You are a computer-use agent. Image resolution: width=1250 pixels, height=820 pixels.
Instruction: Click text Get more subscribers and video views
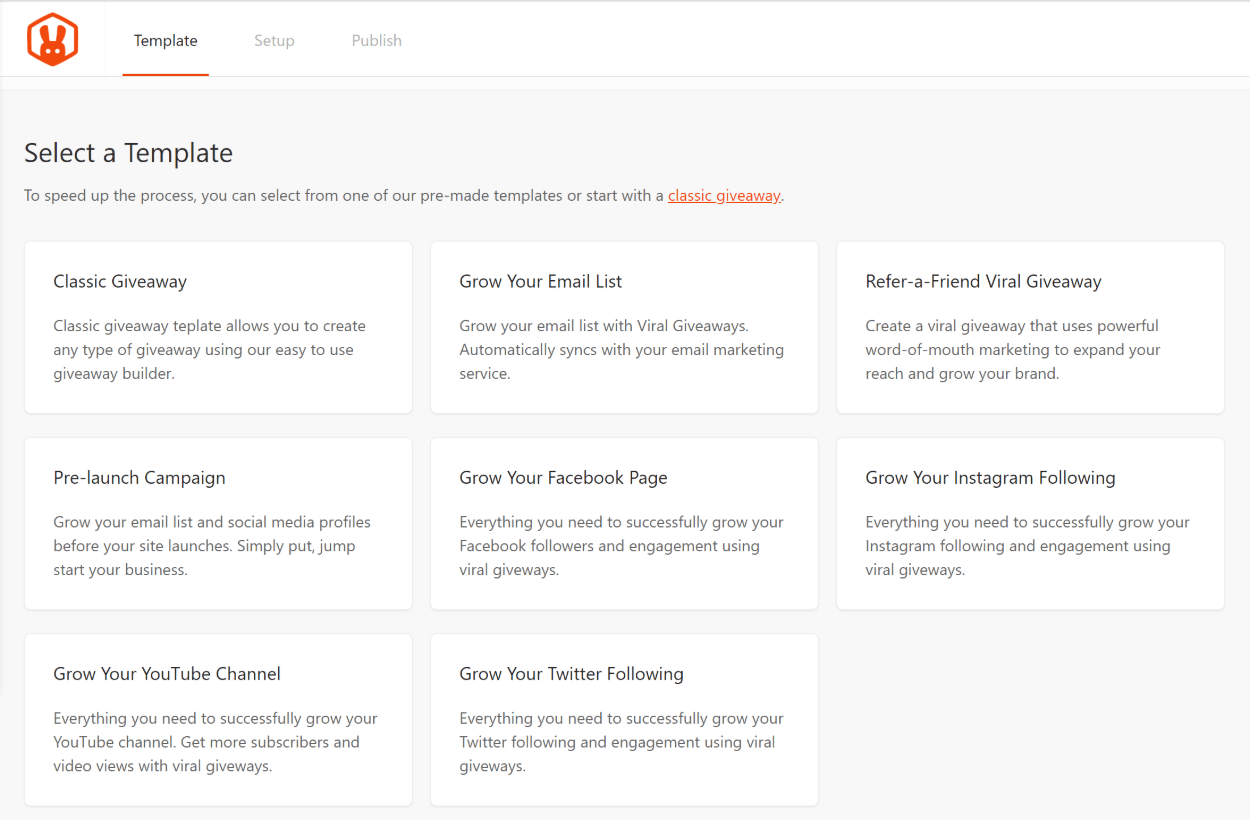(x=207, y=754)
